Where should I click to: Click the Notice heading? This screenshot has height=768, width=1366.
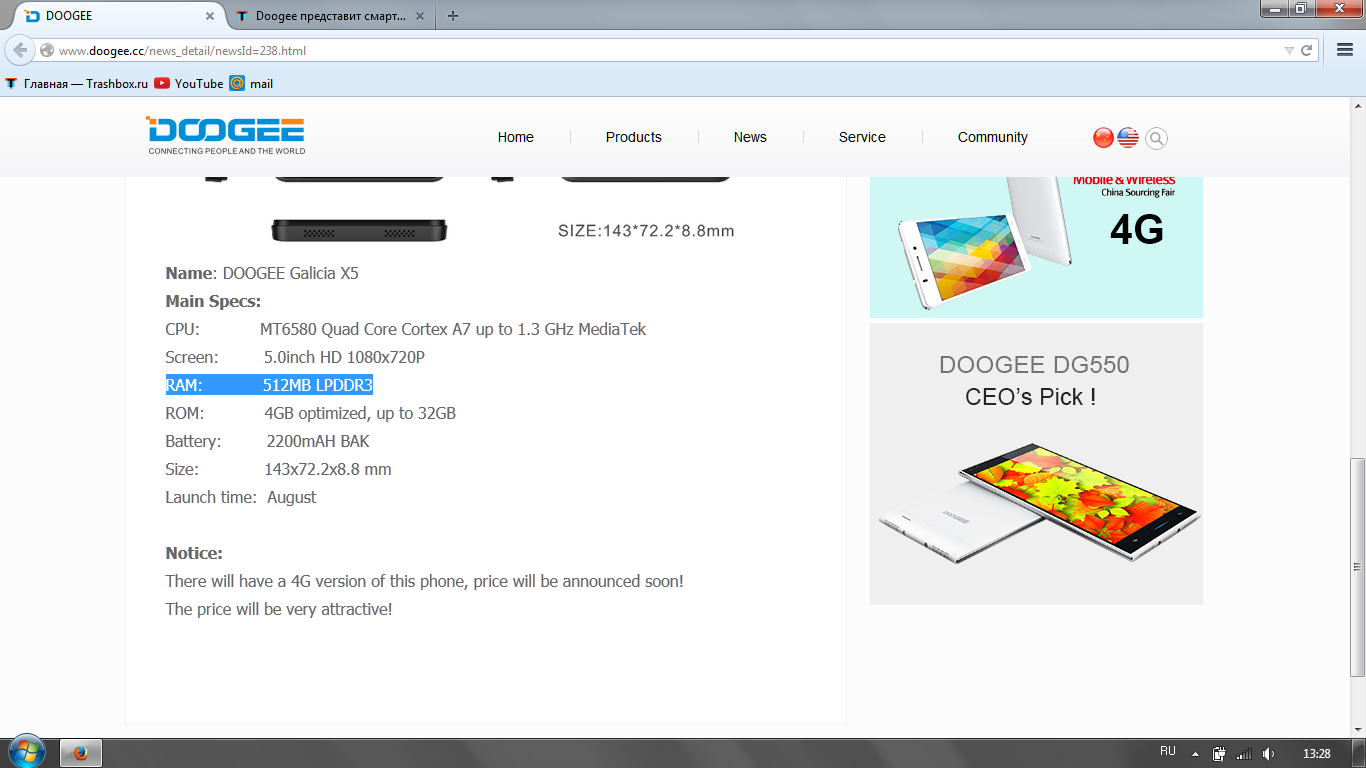coord(194,553)
